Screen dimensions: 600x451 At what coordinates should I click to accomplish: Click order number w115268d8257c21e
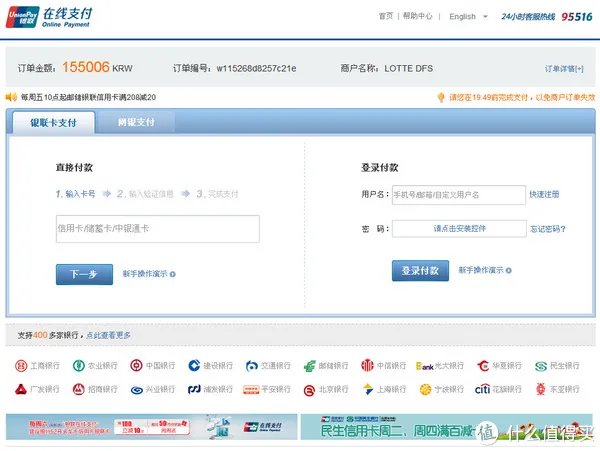click(x=256, y=68)
